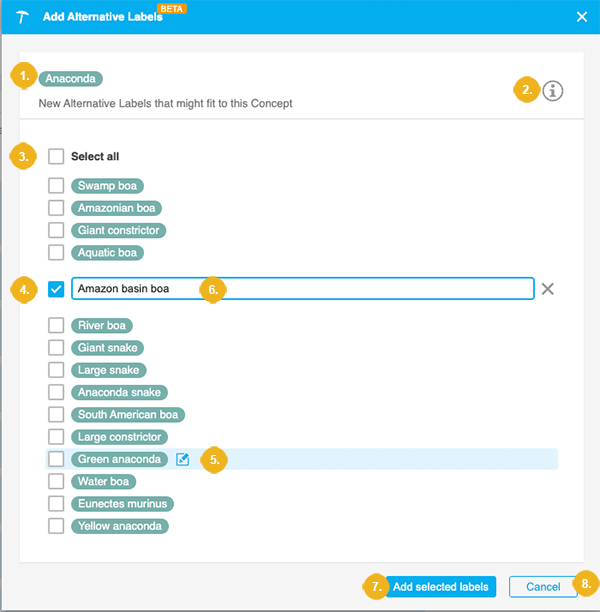This screenshot has height=612, width=600.
Task: Click the info icon beside Anaconda concept
Action: 552,91
